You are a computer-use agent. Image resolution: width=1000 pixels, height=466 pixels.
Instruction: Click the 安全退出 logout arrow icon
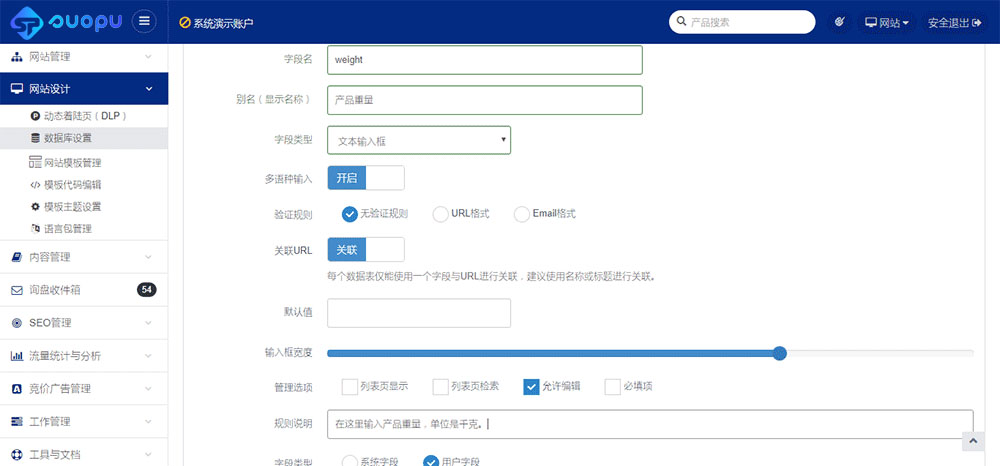976,22
